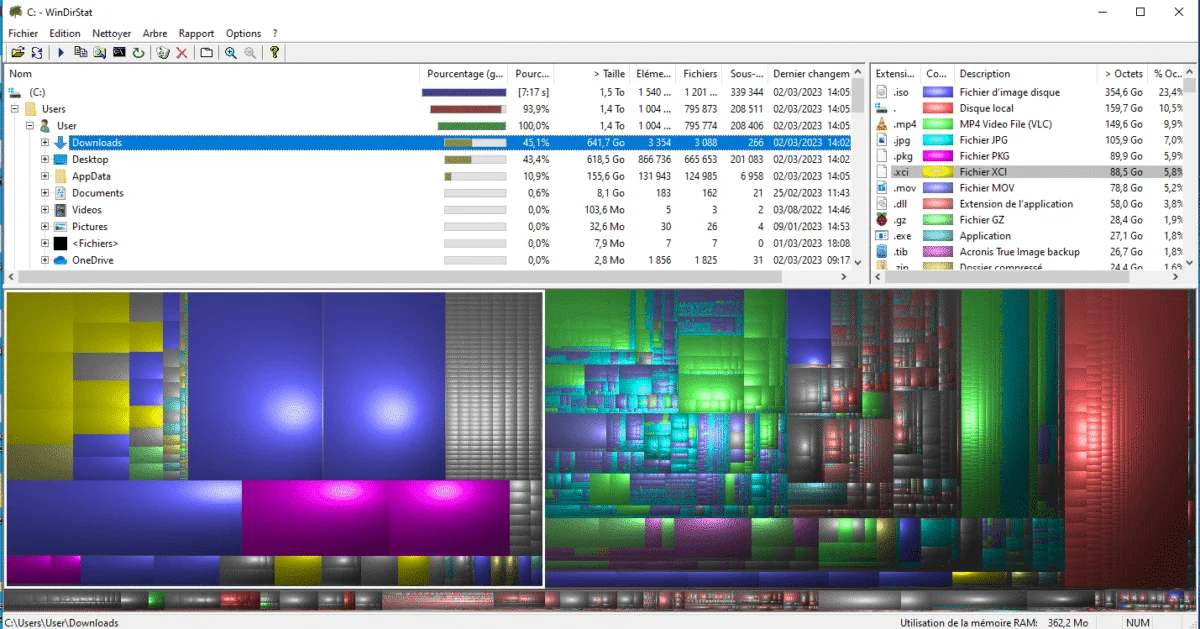
Task: Zoom in on the treemap
Action: coord(231,53)
